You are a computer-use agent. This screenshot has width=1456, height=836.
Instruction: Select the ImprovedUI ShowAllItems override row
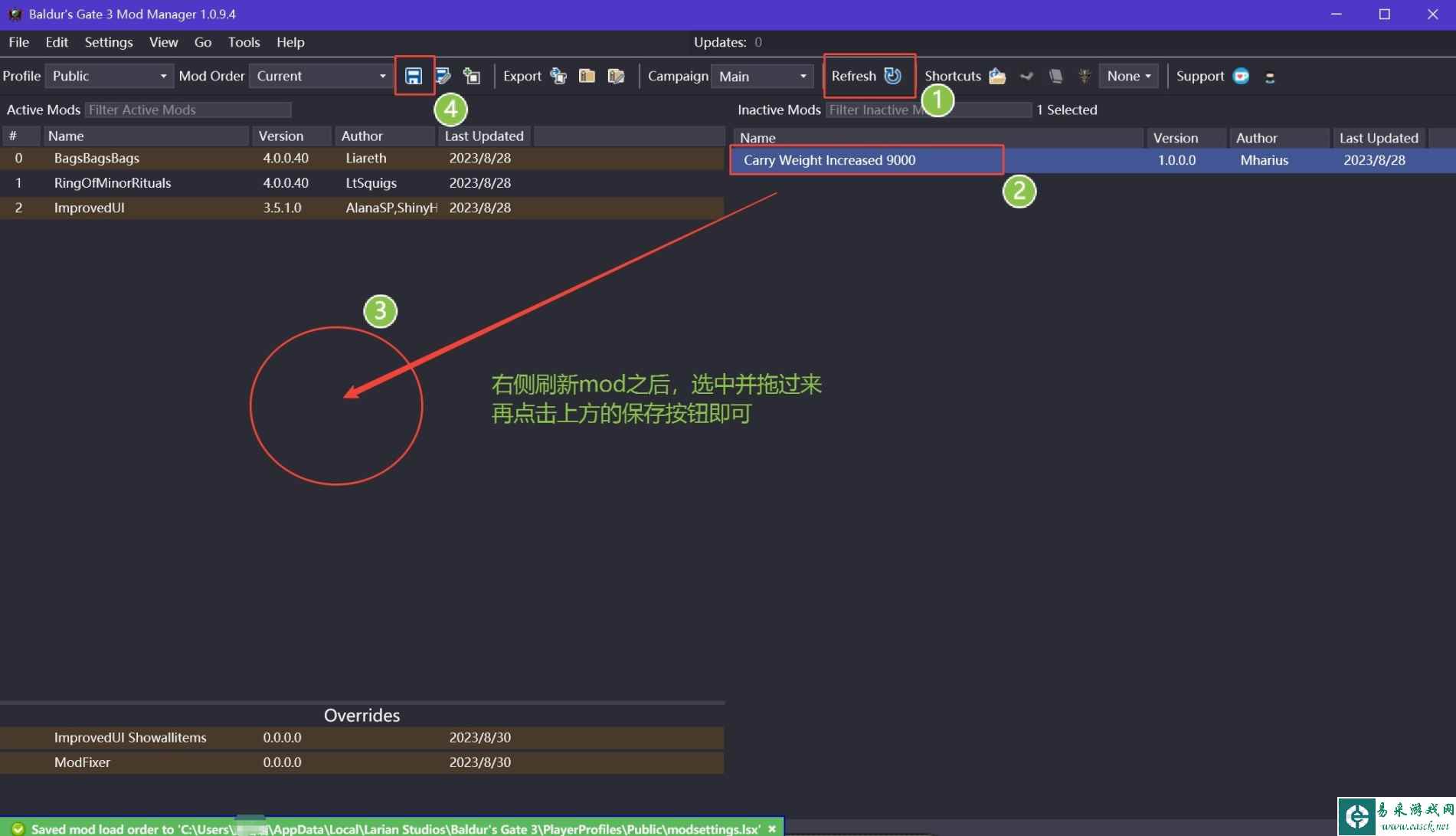[x=362, y=737]
